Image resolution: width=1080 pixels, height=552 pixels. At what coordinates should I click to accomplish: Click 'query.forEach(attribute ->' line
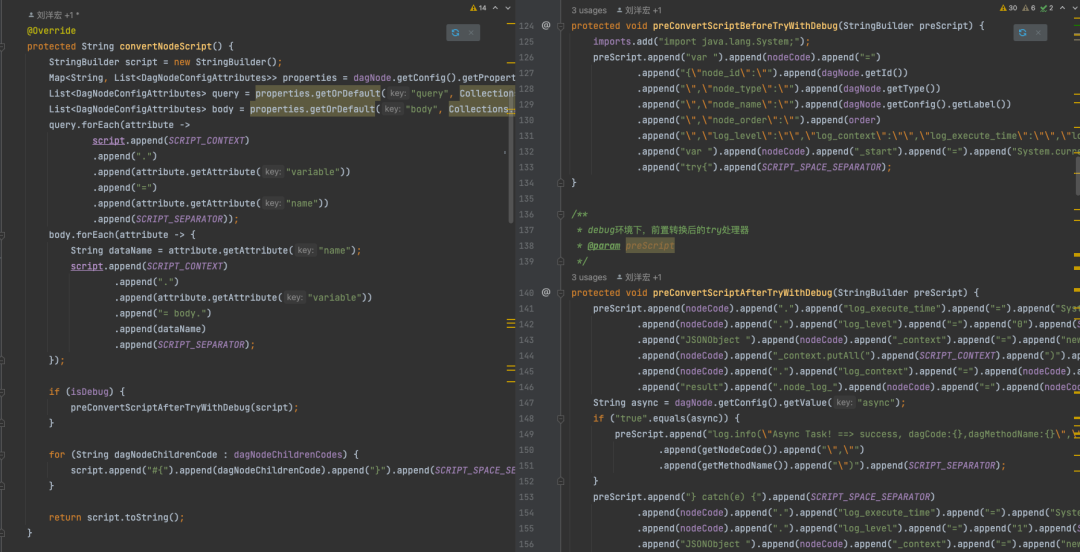[x=120, y=125]
